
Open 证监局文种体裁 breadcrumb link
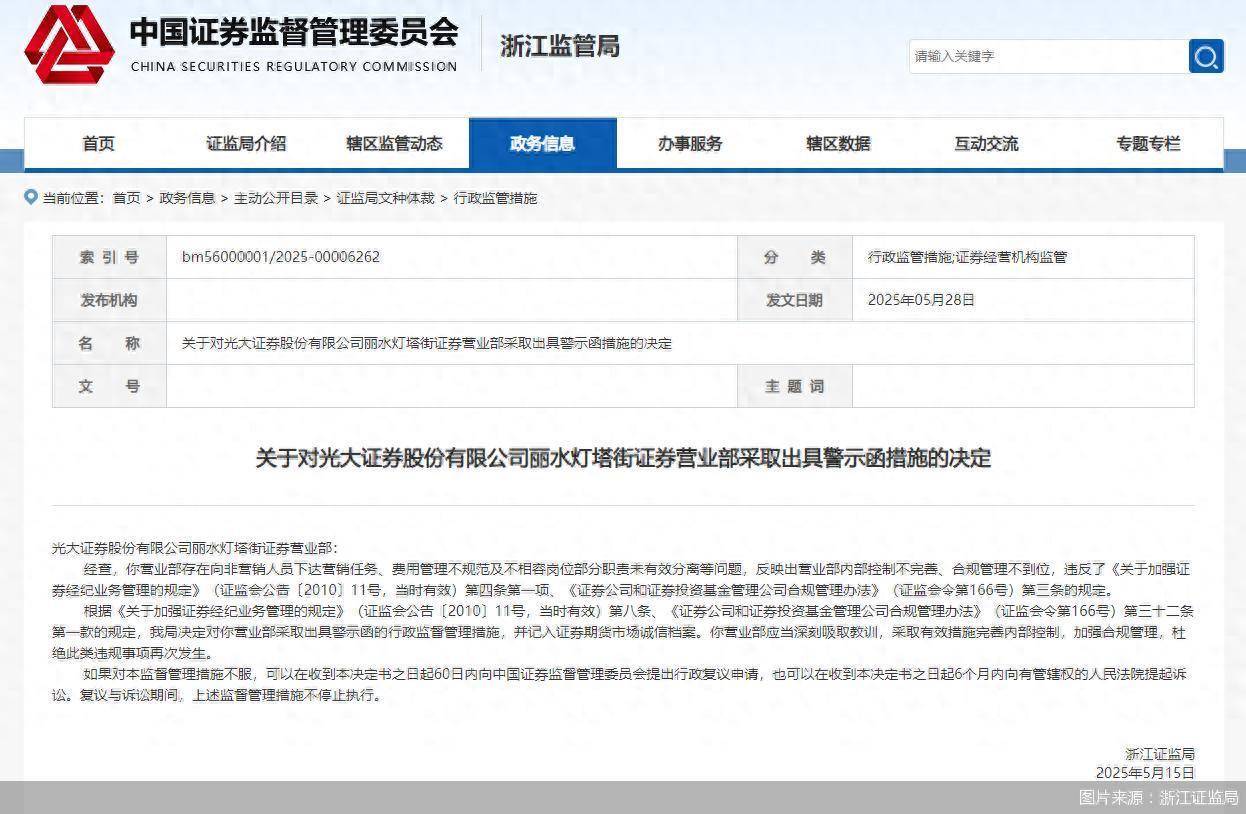[385, 198]
